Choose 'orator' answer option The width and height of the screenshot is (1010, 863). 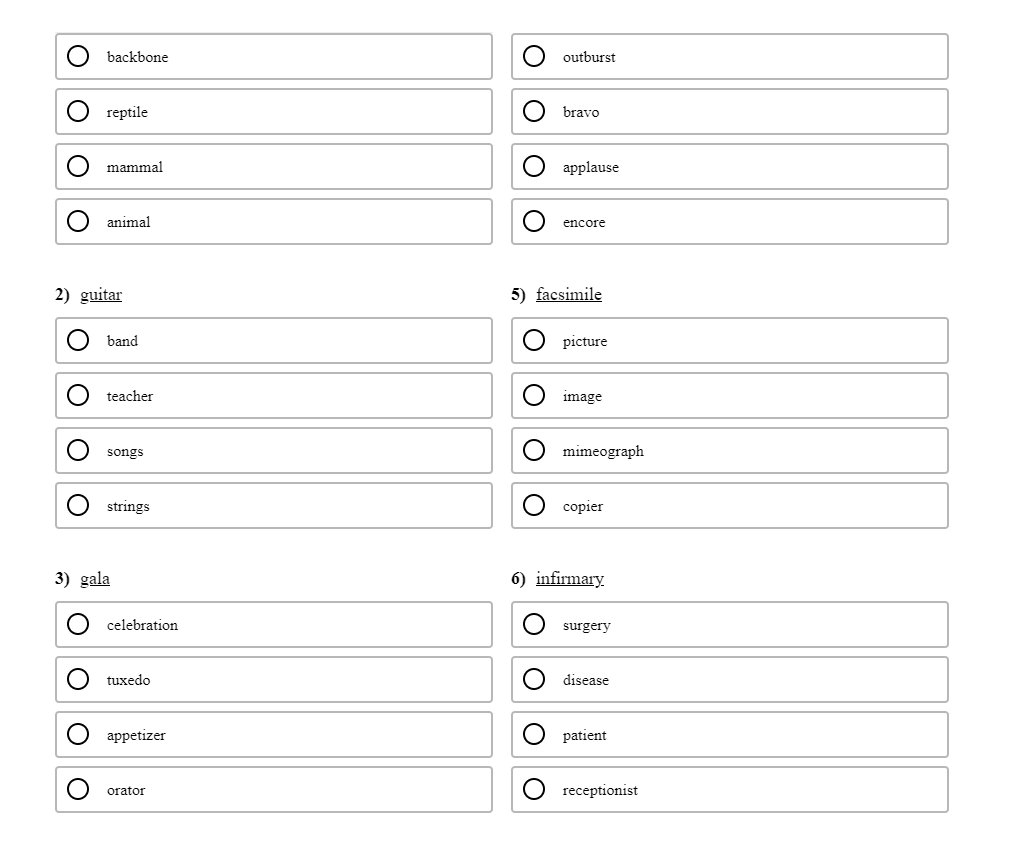78,789
